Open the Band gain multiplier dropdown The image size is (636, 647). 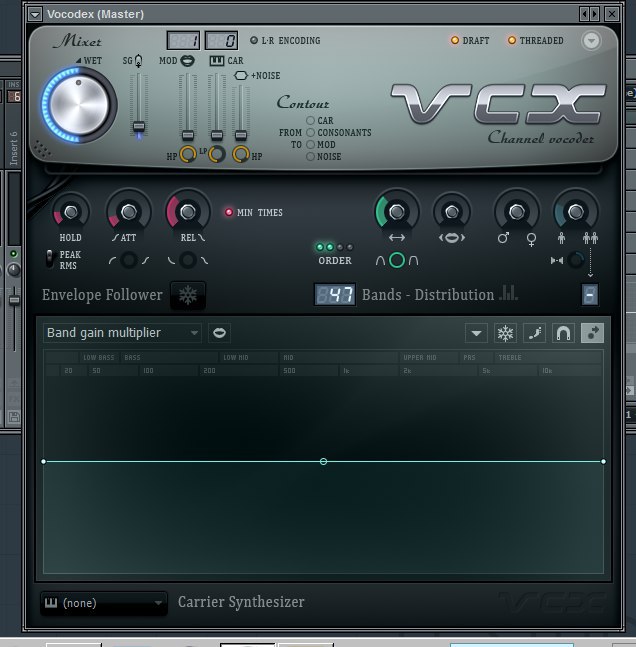[122, 333]
